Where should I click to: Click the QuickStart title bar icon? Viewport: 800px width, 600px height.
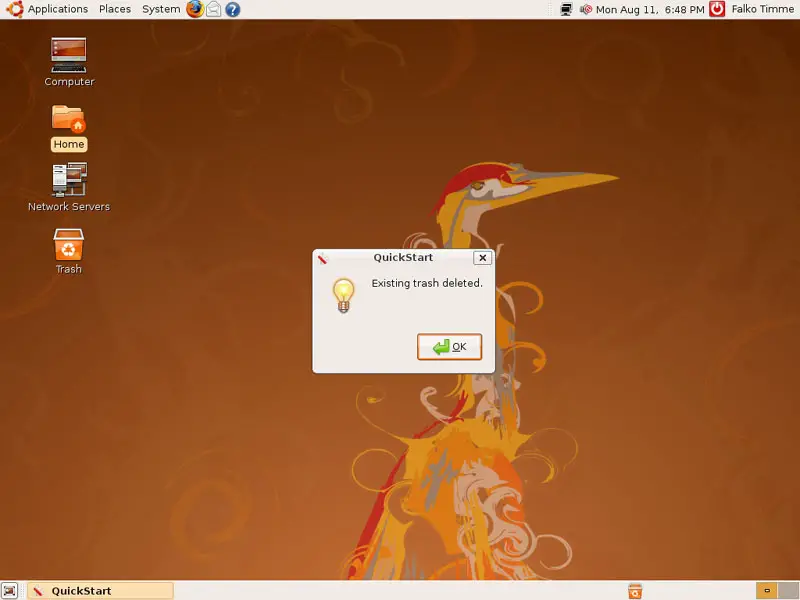tap(322, 258)
